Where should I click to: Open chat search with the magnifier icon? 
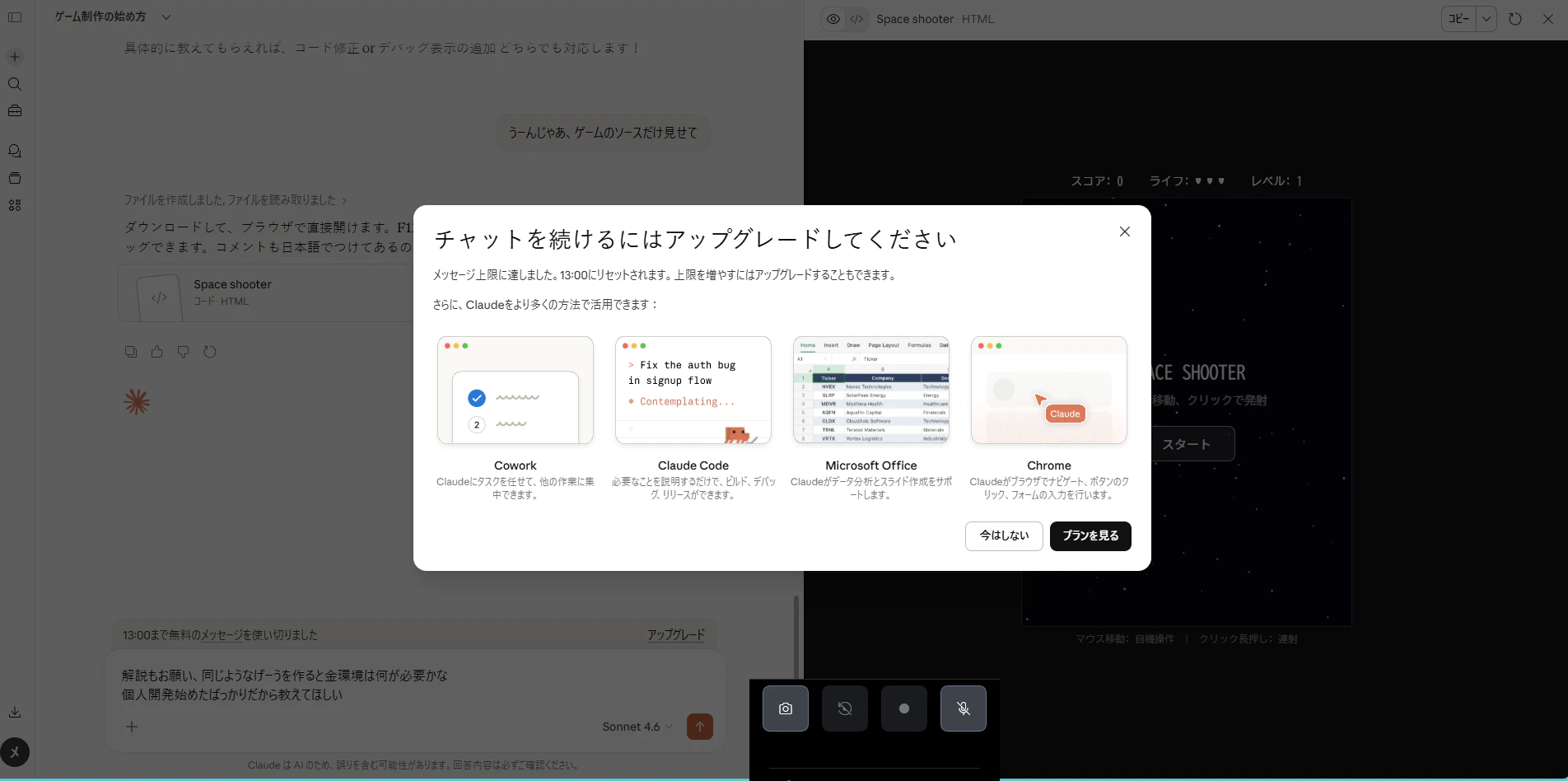click(15, 84)
